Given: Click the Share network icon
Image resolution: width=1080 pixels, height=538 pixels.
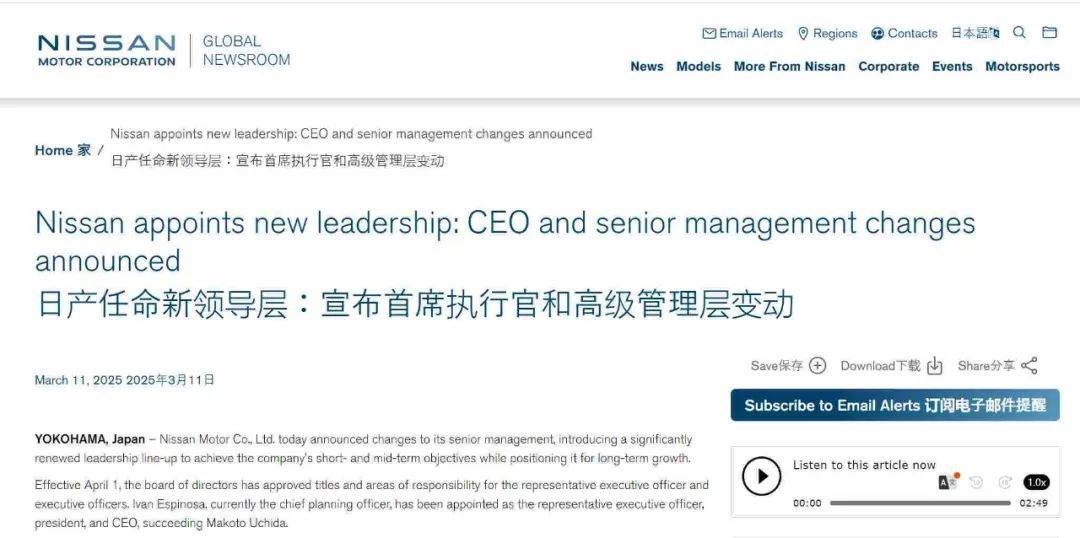Looking at the screenshot, I should 1030,366.
